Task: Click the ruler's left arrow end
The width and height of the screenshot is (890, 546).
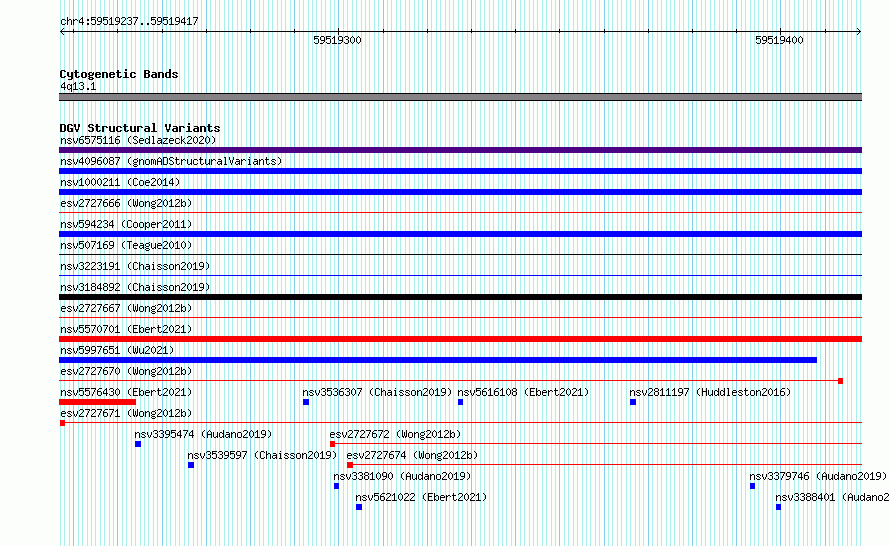Action: coord(62,32)
